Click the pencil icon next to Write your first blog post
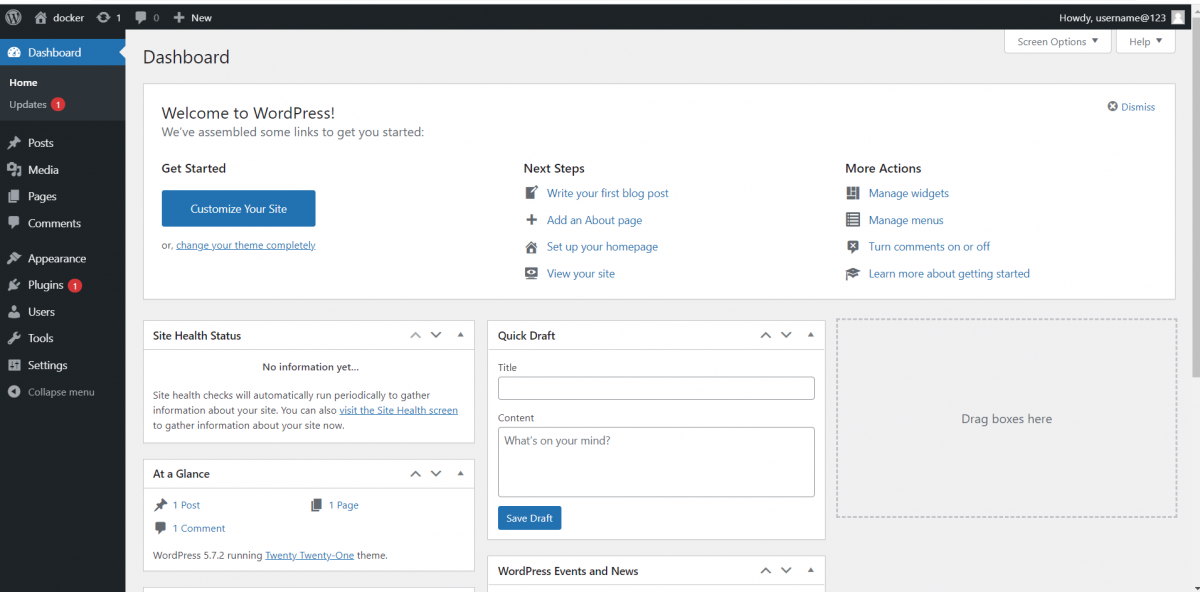Viewport: 1200px width, 592px height. click(531, 192)
